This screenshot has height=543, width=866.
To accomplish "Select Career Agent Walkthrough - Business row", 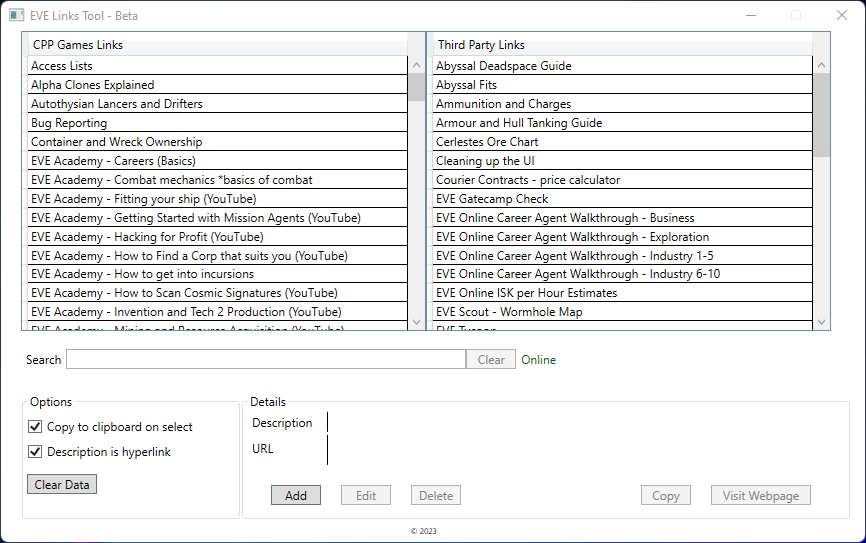I will [x=622, y=218].
